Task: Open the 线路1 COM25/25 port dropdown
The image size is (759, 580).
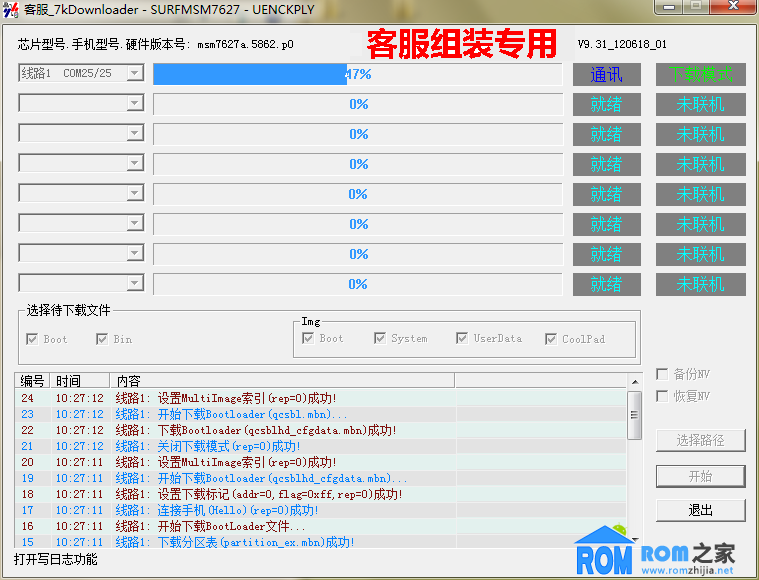Action: pyautogui.click(x=81, y=73)
